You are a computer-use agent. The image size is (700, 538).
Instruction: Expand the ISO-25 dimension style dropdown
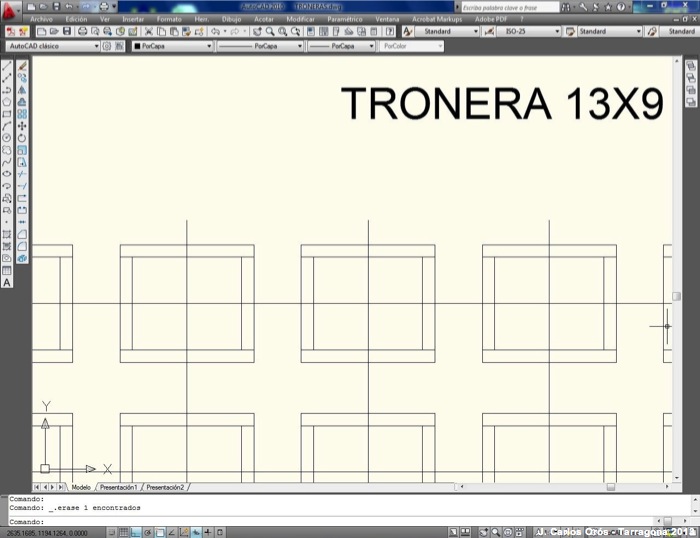tap(557, 32)
